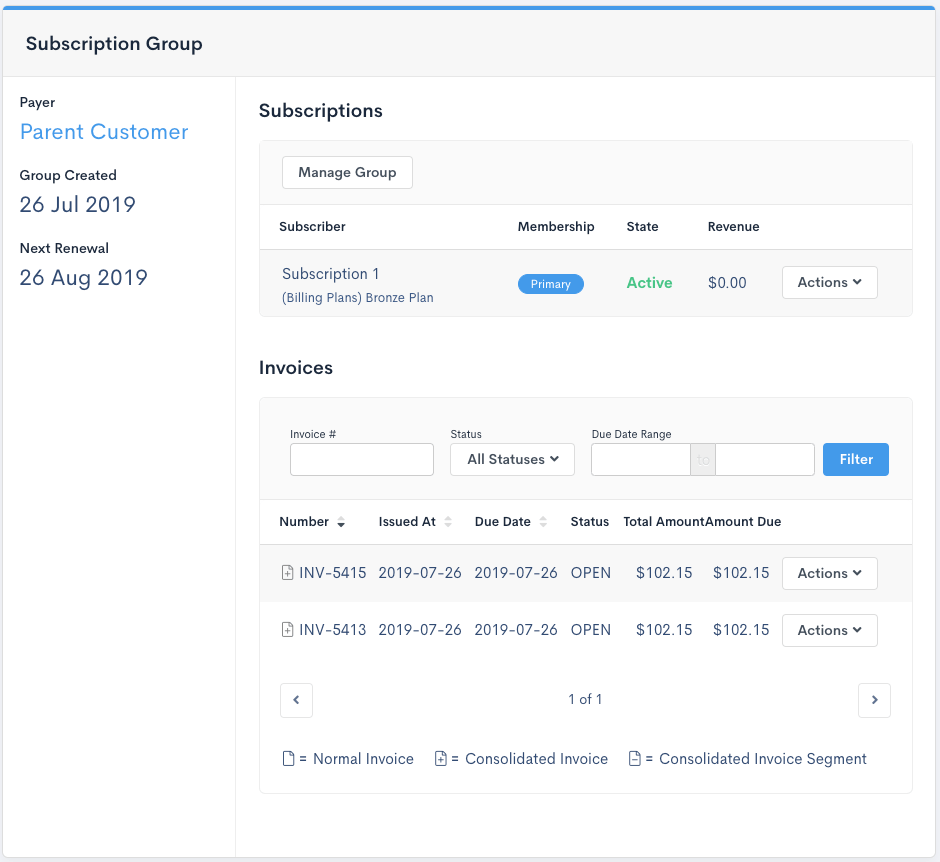
Task: Click the (Billing Plans) Bronze Plan text
Action: pyautogui.click(x=357, y=298)
